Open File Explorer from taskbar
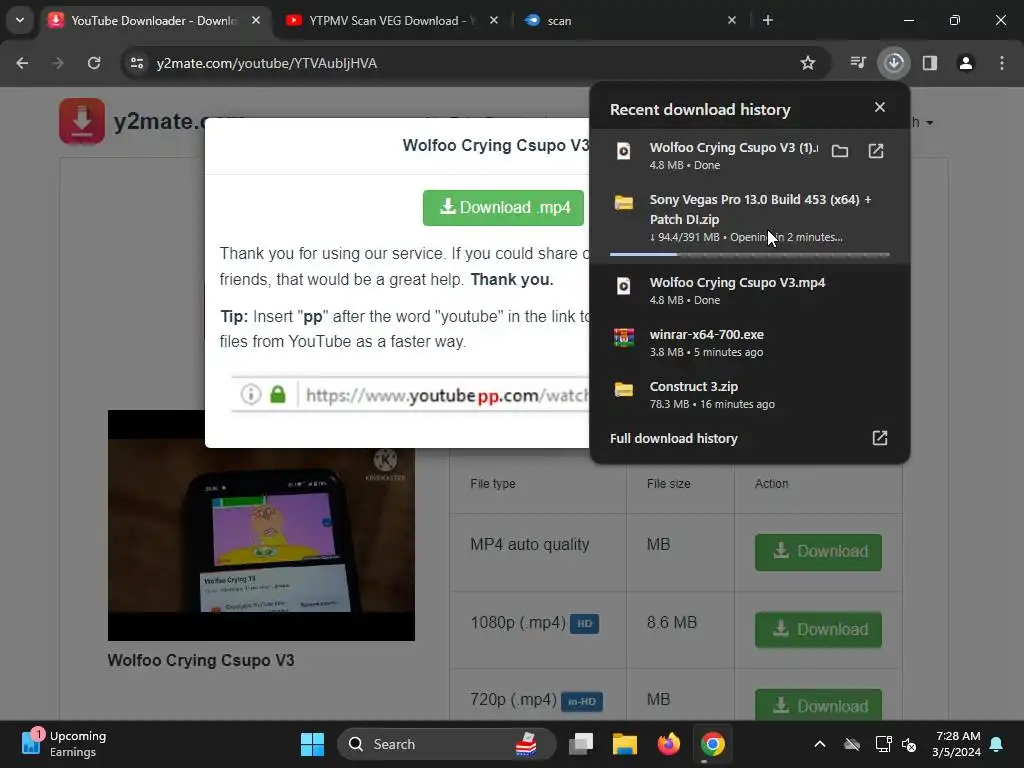The image size is (1024, 768). (x=624, y=744)
